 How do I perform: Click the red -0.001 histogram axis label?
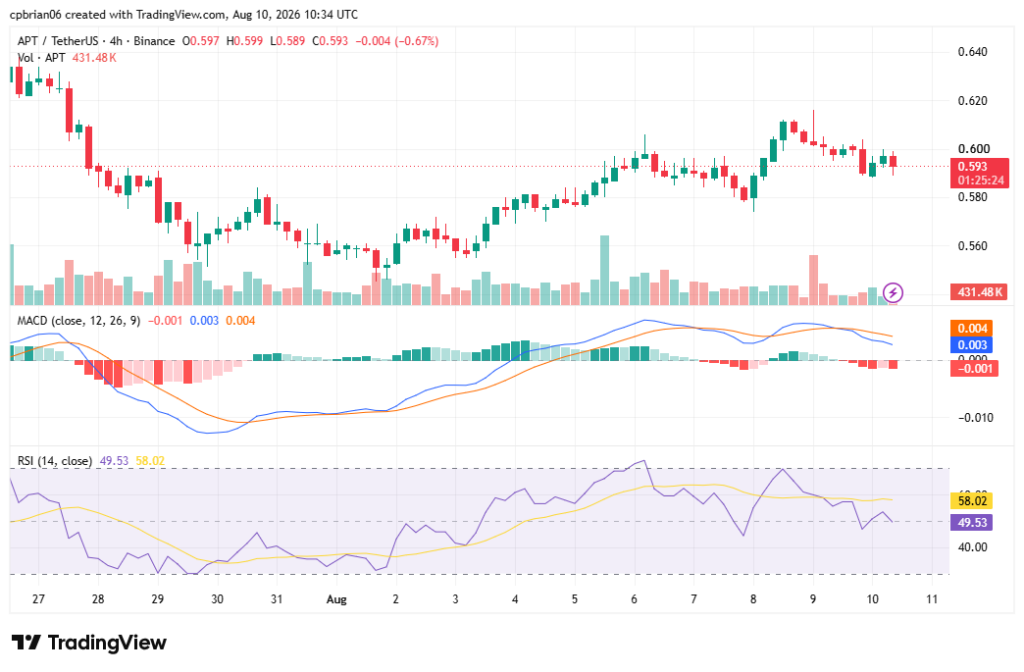coord(974,369)
